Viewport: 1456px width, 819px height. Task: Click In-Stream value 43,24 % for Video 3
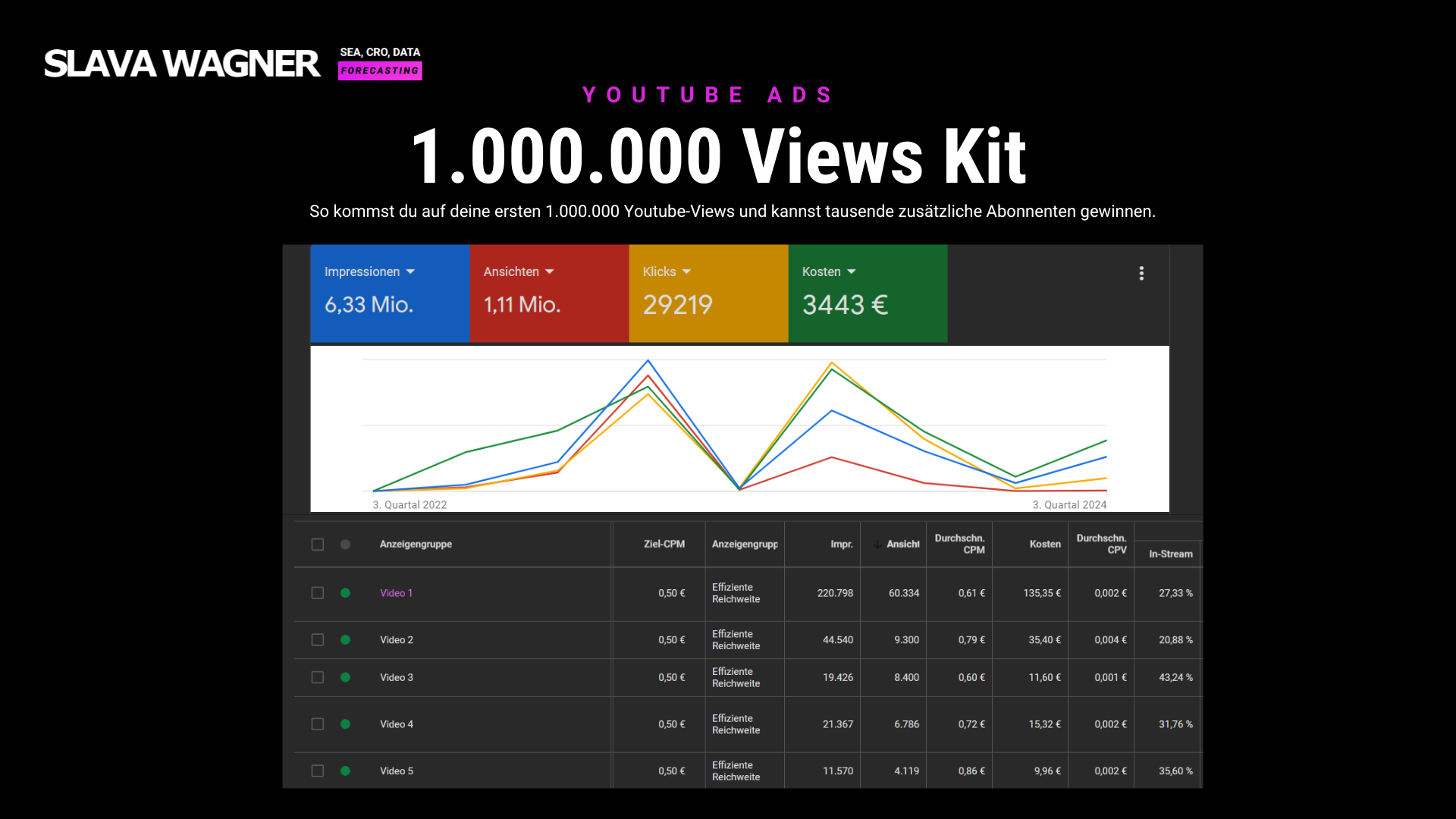tap(1175, 677)
